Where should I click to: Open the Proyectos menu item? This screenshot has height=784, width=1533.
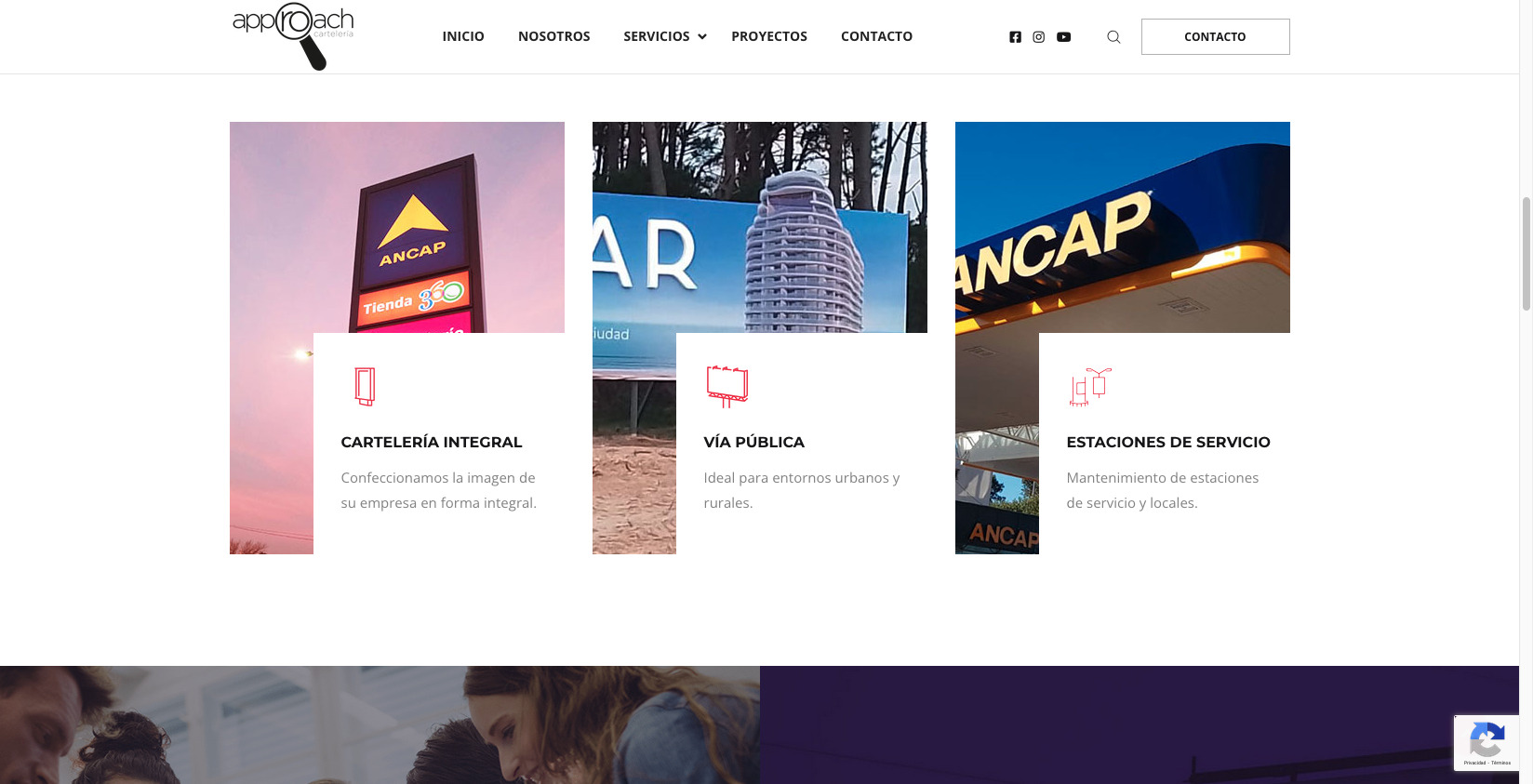pos(769,36)
